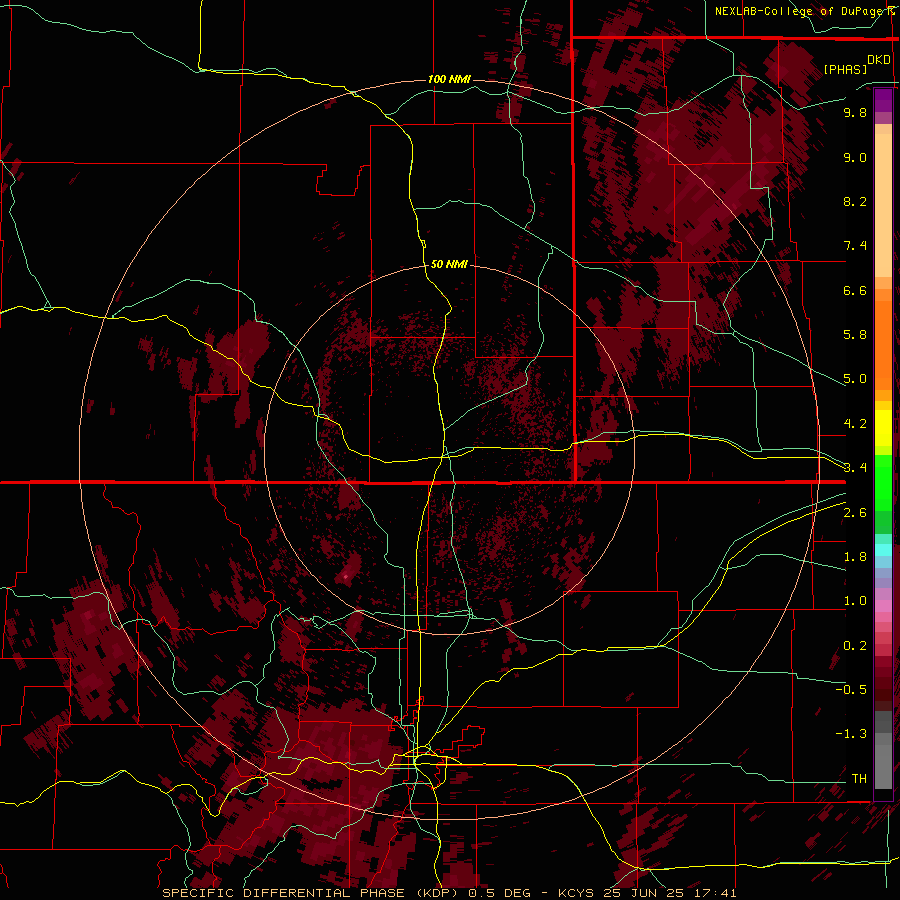Click the TH threshold legend label
The height and width of the screenshot is (900, 900).
click(x=859, y=778)
